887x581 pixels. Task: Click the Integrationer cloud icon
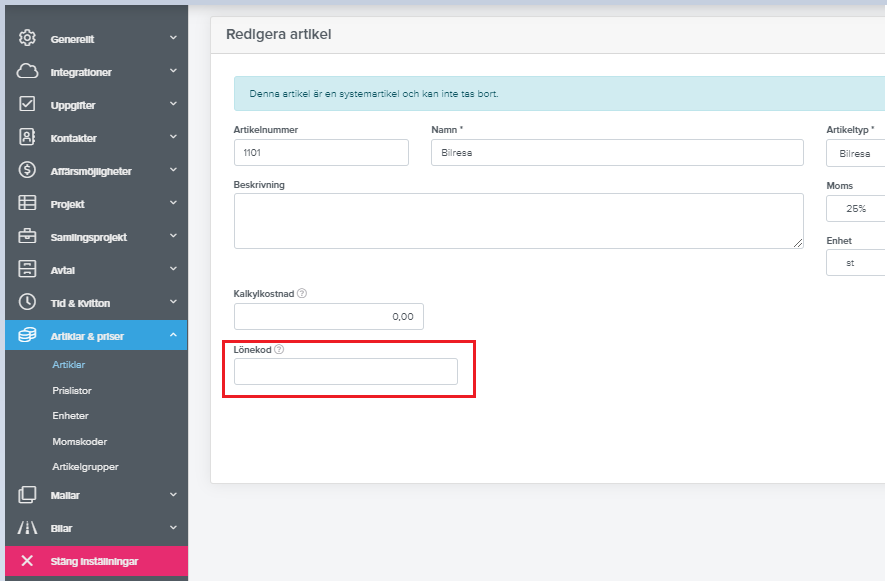coord(28,72)
